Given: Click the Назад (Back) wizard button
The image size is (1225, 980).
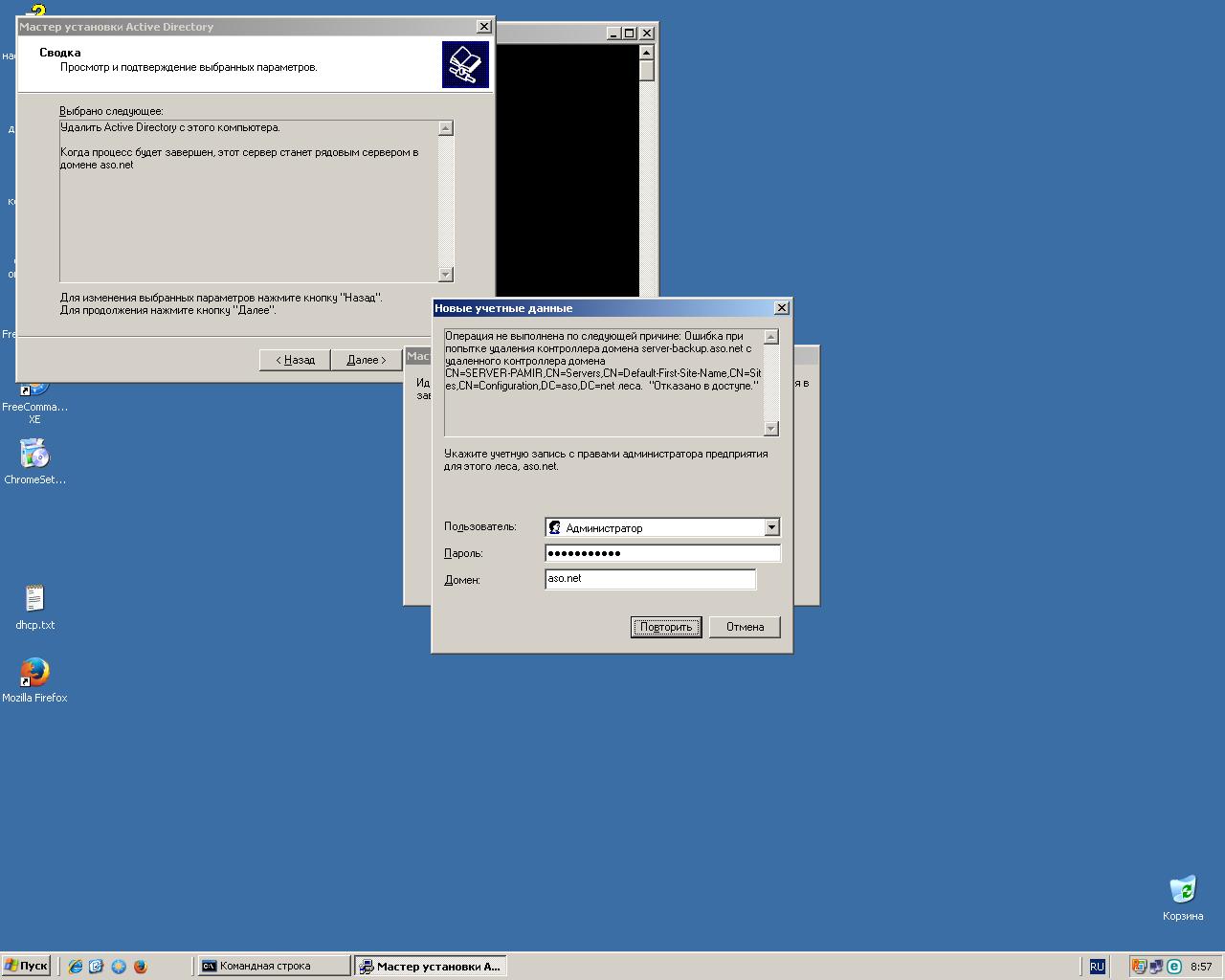Looking at the screenshot, I should tap(295, 360).
